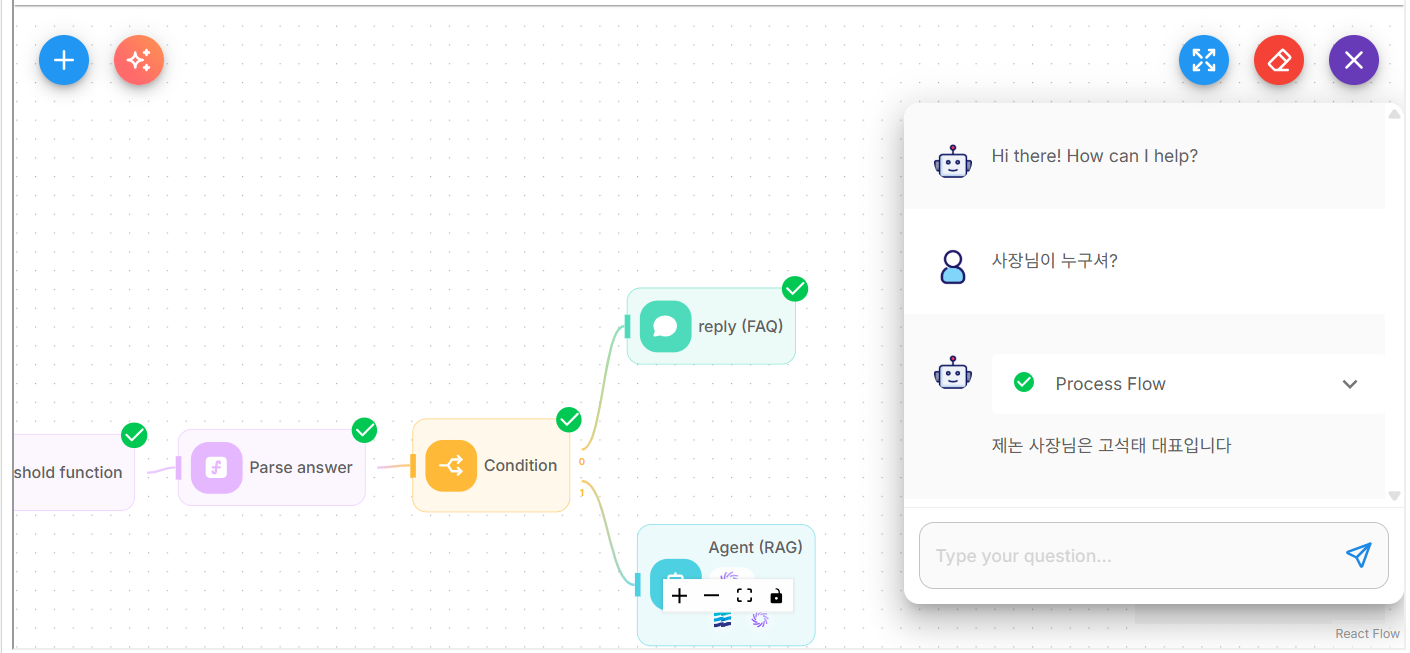The image size is (1410, 653).
Task: Clear chat with the red eraser button
Action: click(x=1279, y=60)
